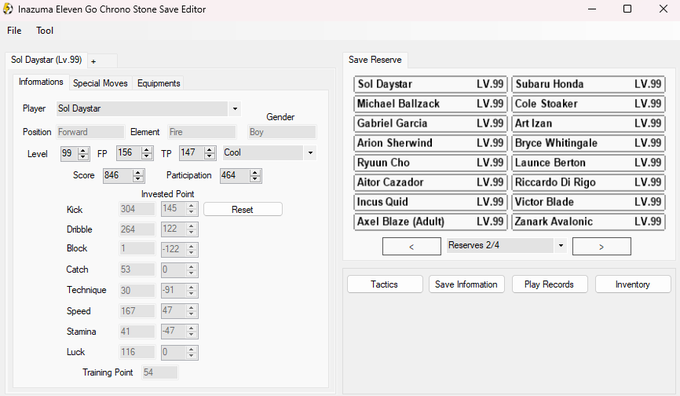Select reserve player Launce Berton
This screenshot has width=680, height=396.
tap(588, 163)
